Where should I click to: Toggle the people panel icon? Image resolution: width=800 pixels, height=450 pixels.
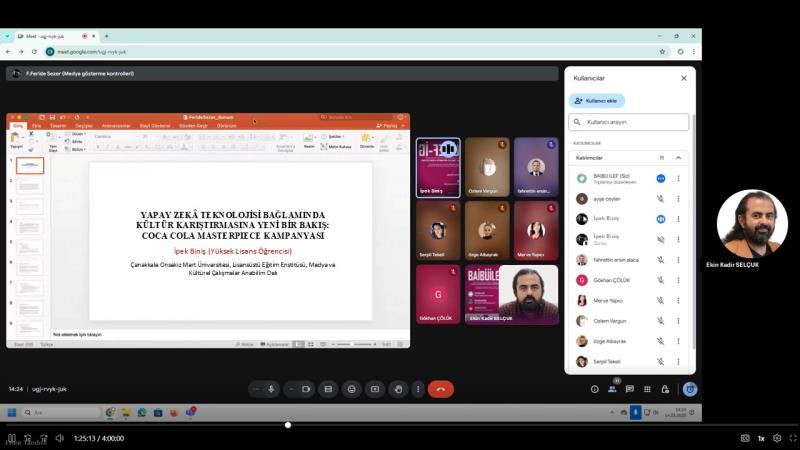[x=612, y=389]
